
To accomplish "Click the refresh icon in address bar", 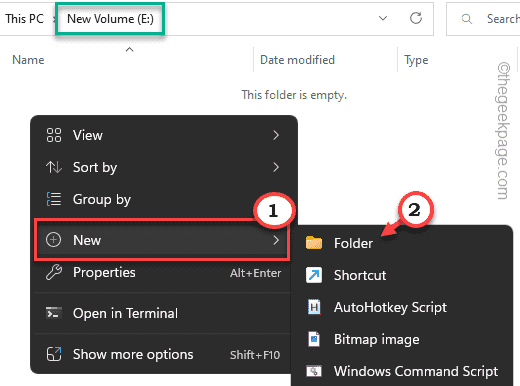I will 416,18.
